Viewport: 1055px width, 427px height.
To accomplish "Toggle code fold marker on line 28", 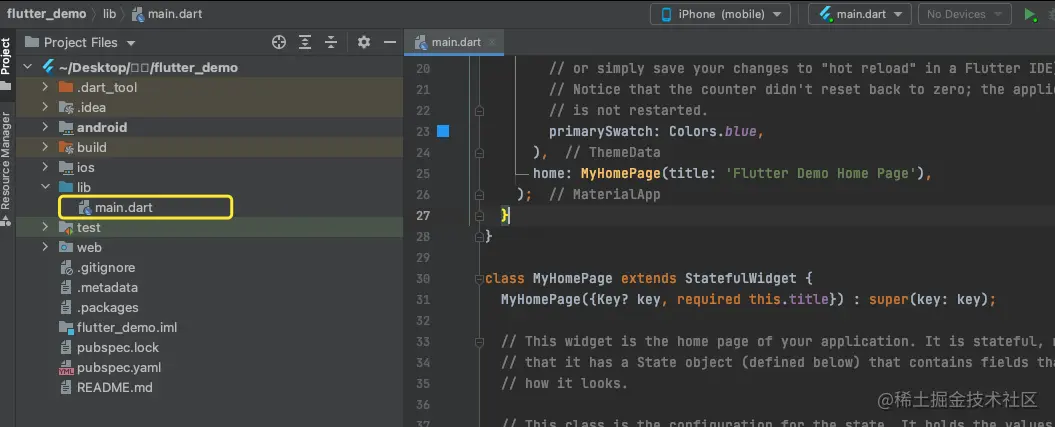I will (x=480, y=236).
